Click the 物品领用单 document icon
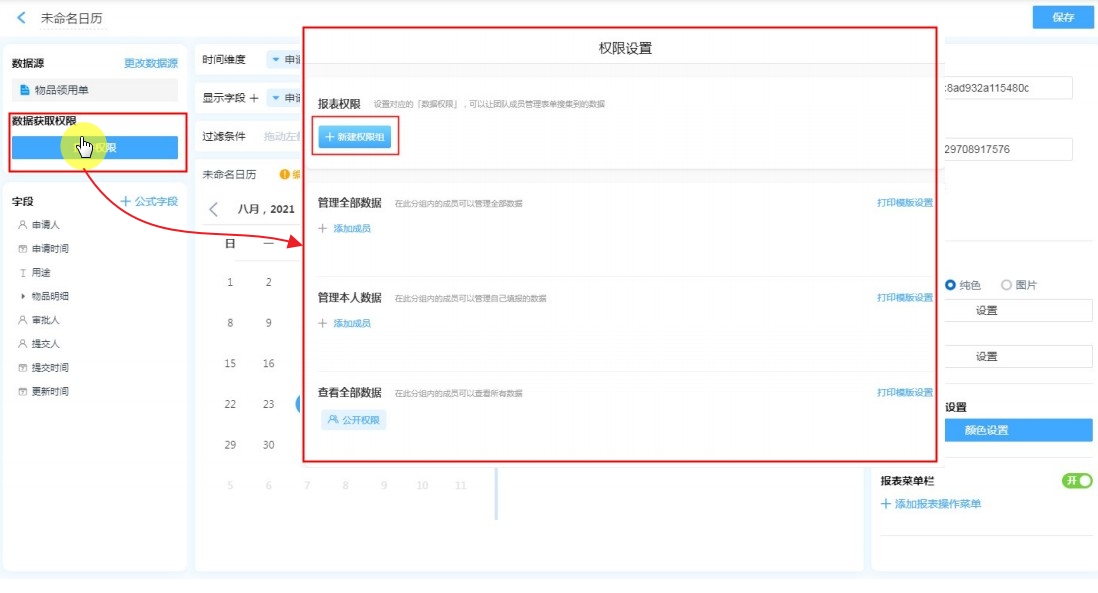 pos(25,90)
